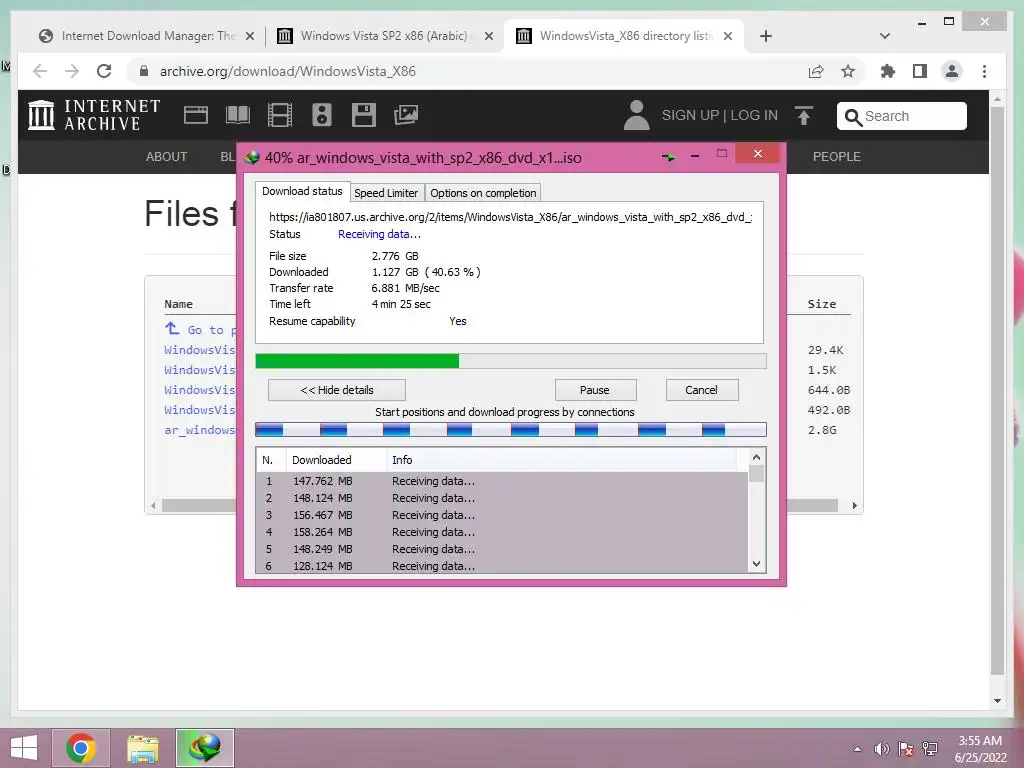Open the Internet Archive texts book icon
Screen dimensions: 1024x768
pos(238,115)
